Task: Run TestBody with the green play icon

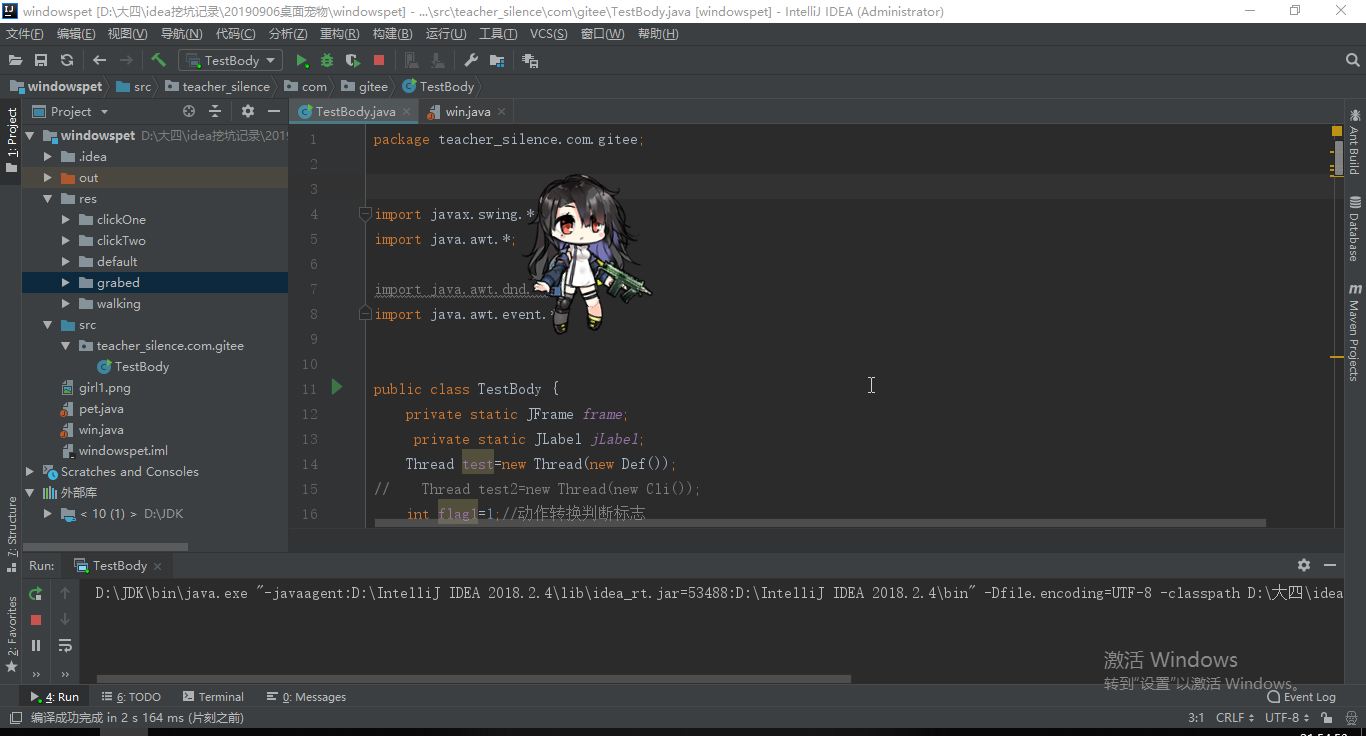Action: coord(302,60)
